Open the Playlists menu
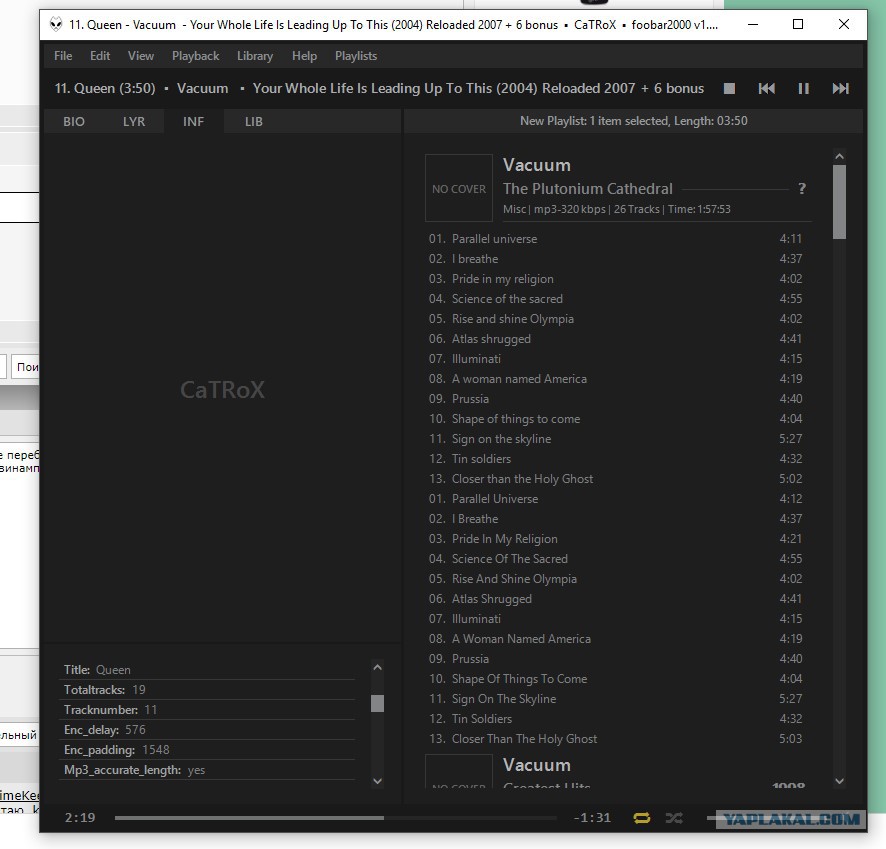The width and height of the screenshot is (886, 849). [x=356, y=56]
